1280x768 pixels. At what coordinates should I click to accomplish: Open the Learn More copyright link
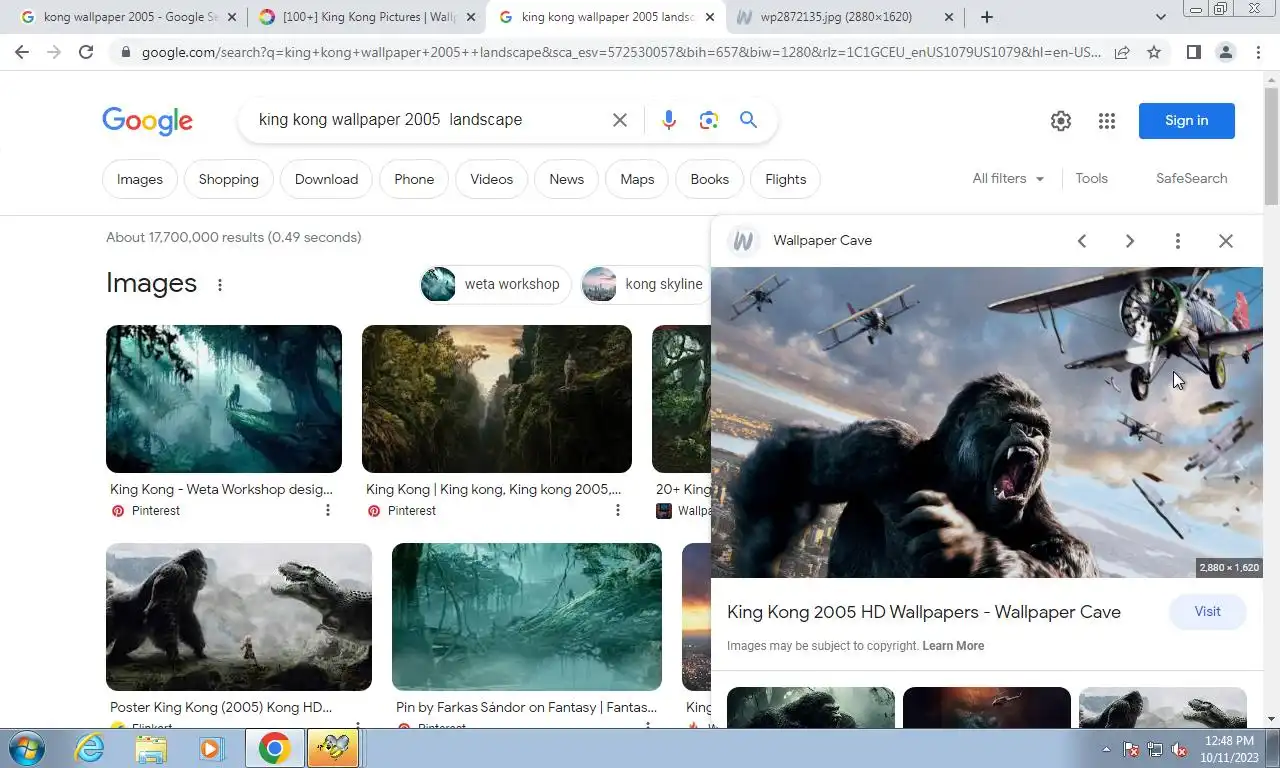tap(953, 646)
